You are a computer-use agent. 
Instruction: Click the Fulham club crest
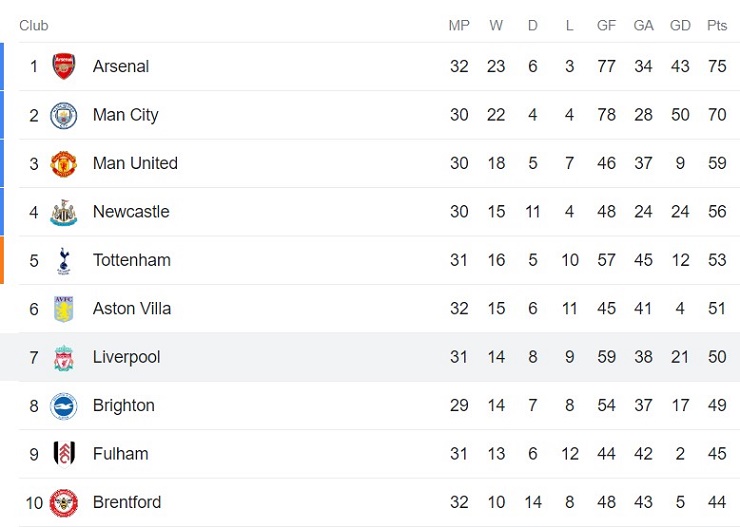[64, 454]
